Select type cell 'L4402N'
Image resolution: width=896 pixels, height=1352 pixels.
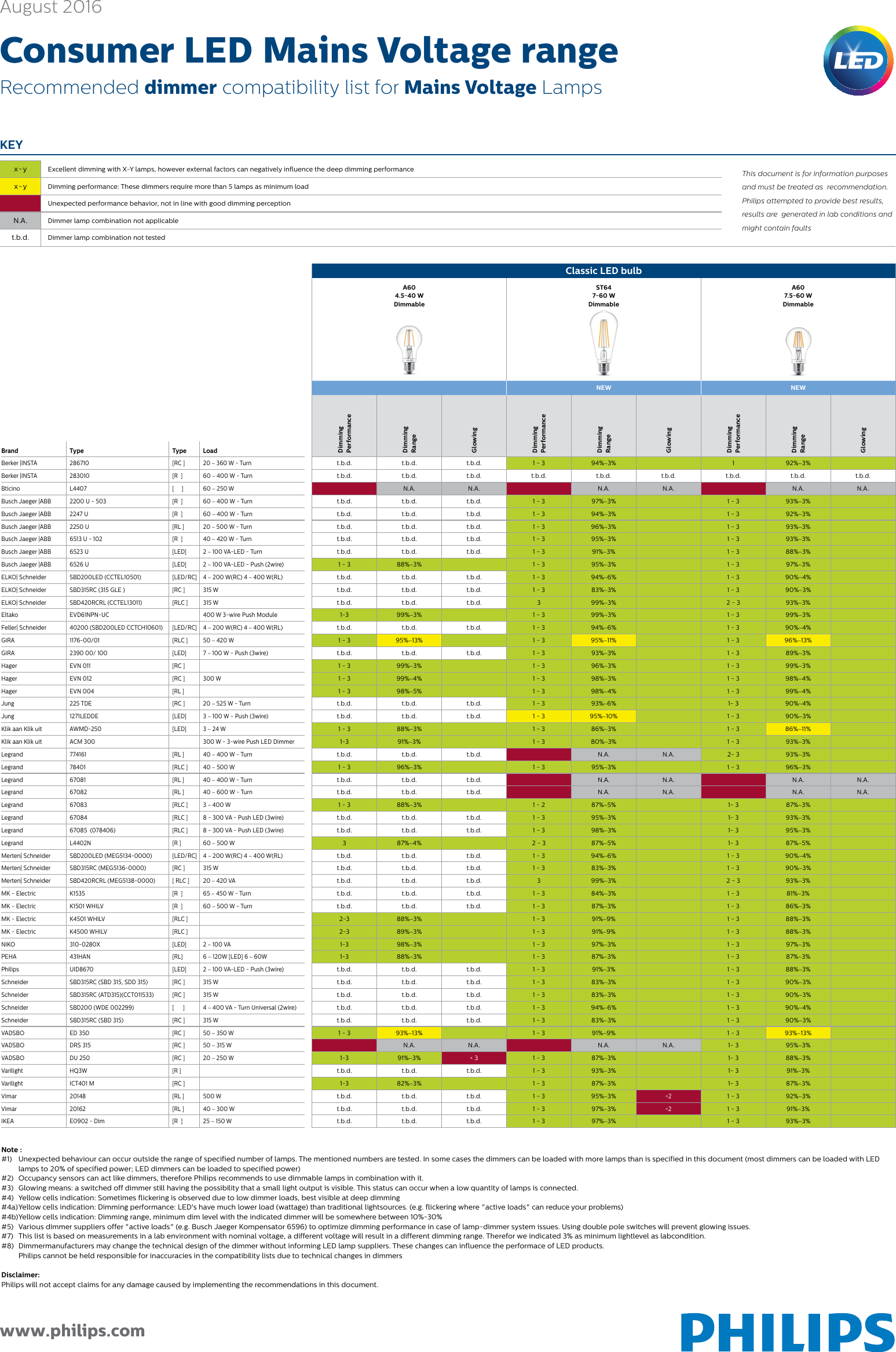(80, 843)
